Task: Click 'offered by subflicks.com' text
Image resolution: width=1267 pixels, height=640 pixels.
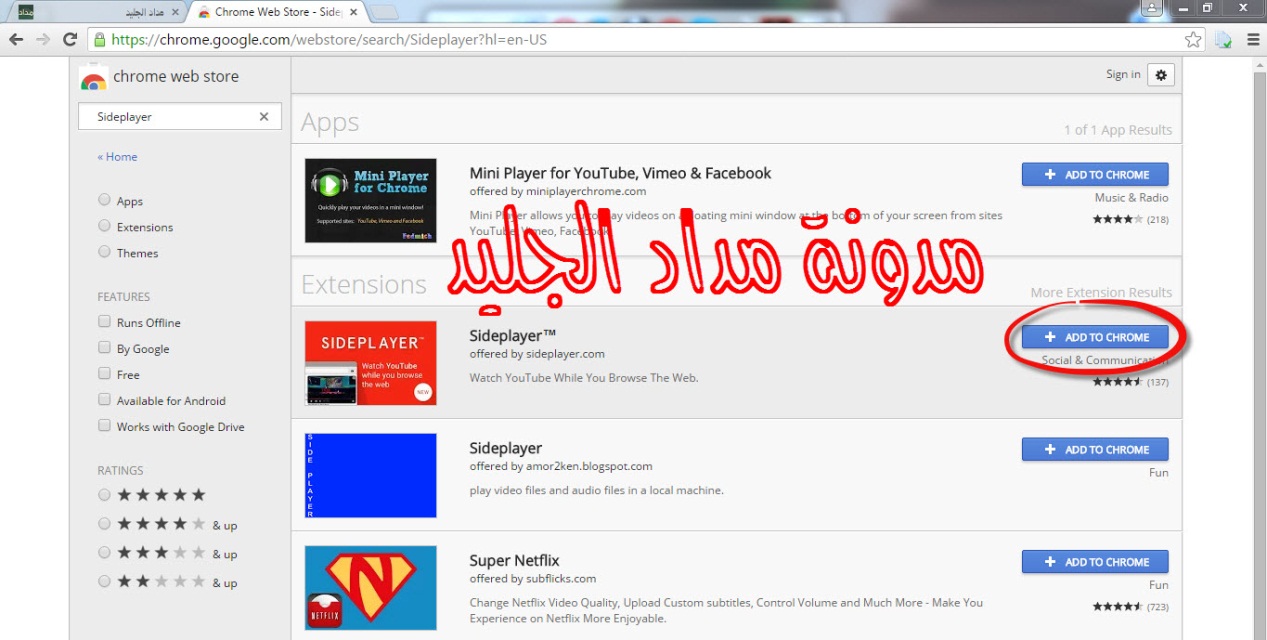Action: 533,578
